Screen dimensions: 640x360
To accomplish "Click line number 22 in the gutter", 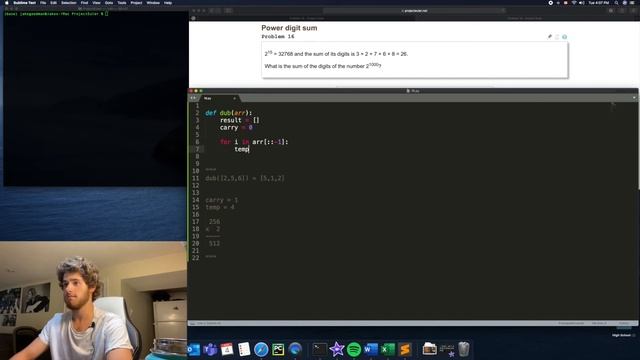I will [196, 258].
